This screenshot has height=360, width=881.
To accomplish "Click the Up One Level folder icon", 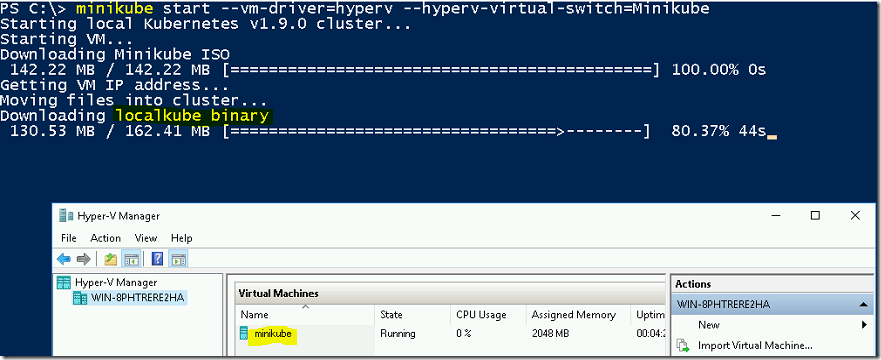I will [x=111, y=259].
